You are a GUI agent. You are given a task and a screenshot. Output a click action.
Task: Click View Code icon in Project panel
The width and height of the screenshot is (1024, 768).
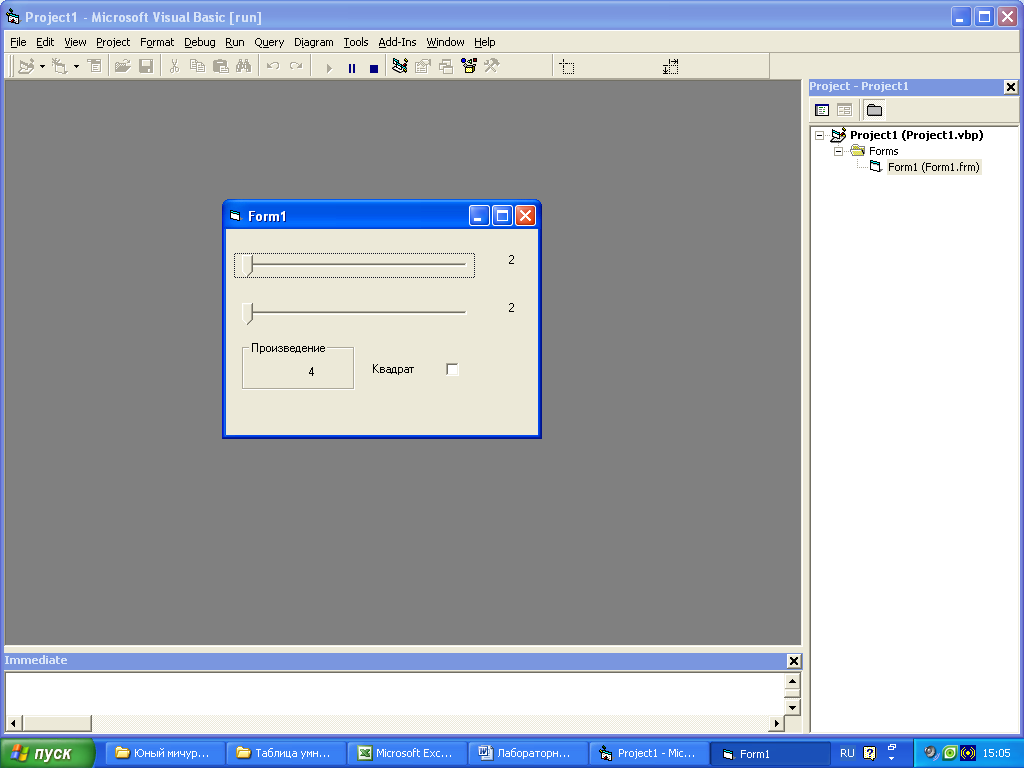point(822,110)
